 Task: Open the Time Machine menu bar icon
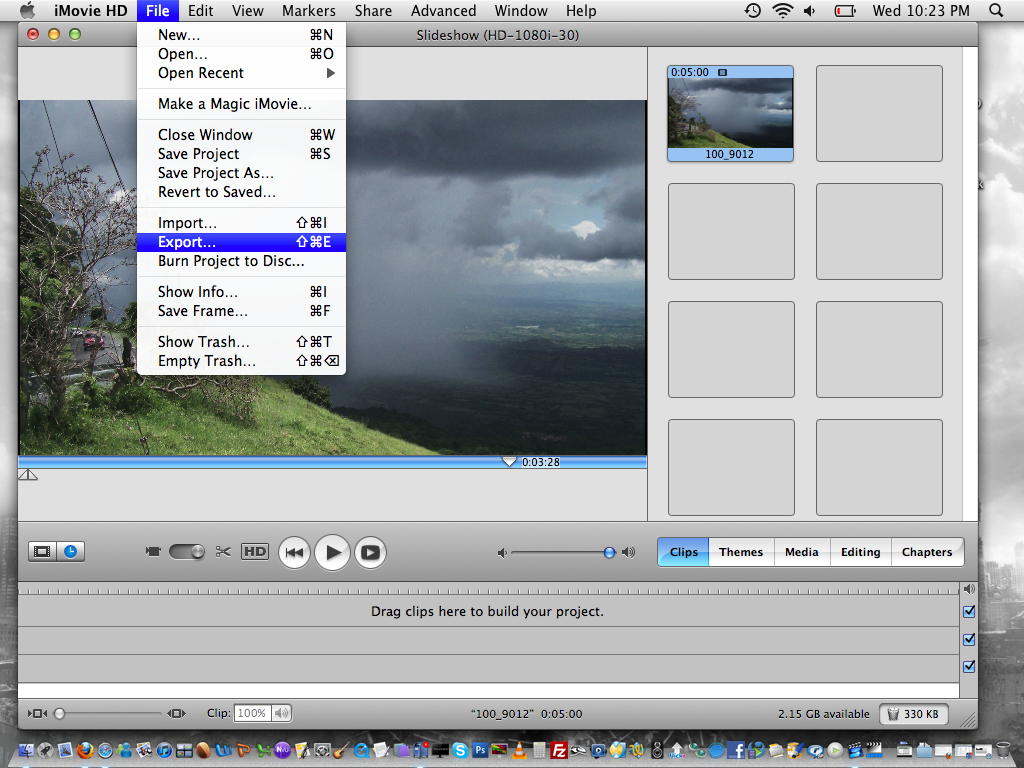coord(753,10)
